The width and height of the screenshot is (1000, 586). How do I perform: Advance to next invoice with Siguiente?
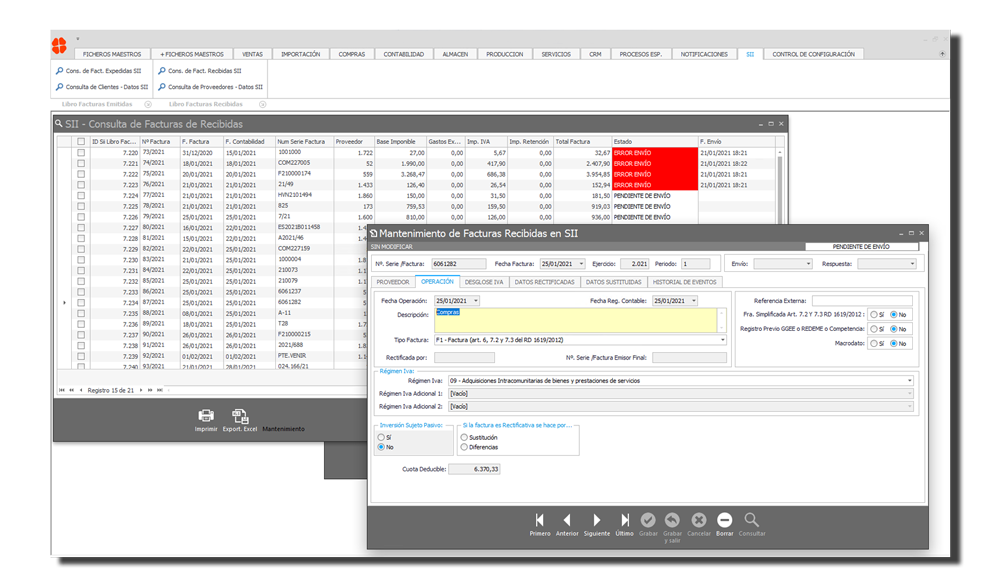[596, 520]
